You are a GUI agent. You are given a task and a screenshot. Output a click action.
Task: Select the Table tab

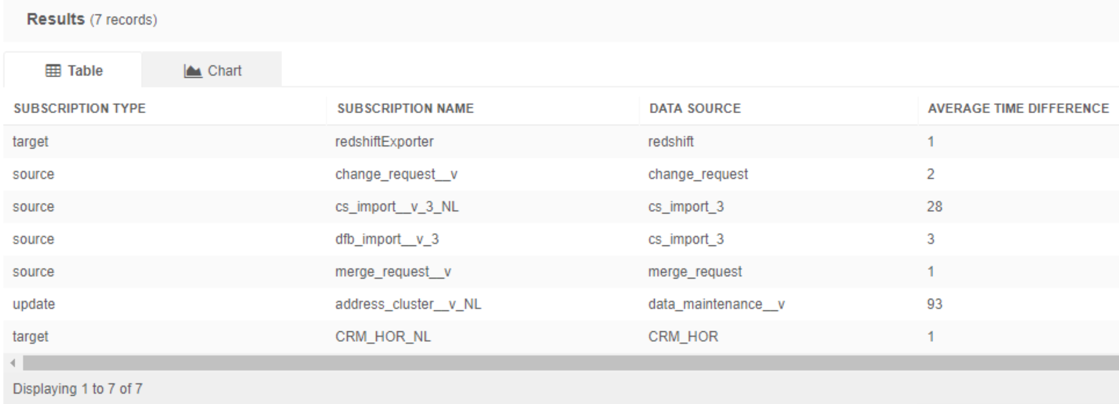click(72, 71)
